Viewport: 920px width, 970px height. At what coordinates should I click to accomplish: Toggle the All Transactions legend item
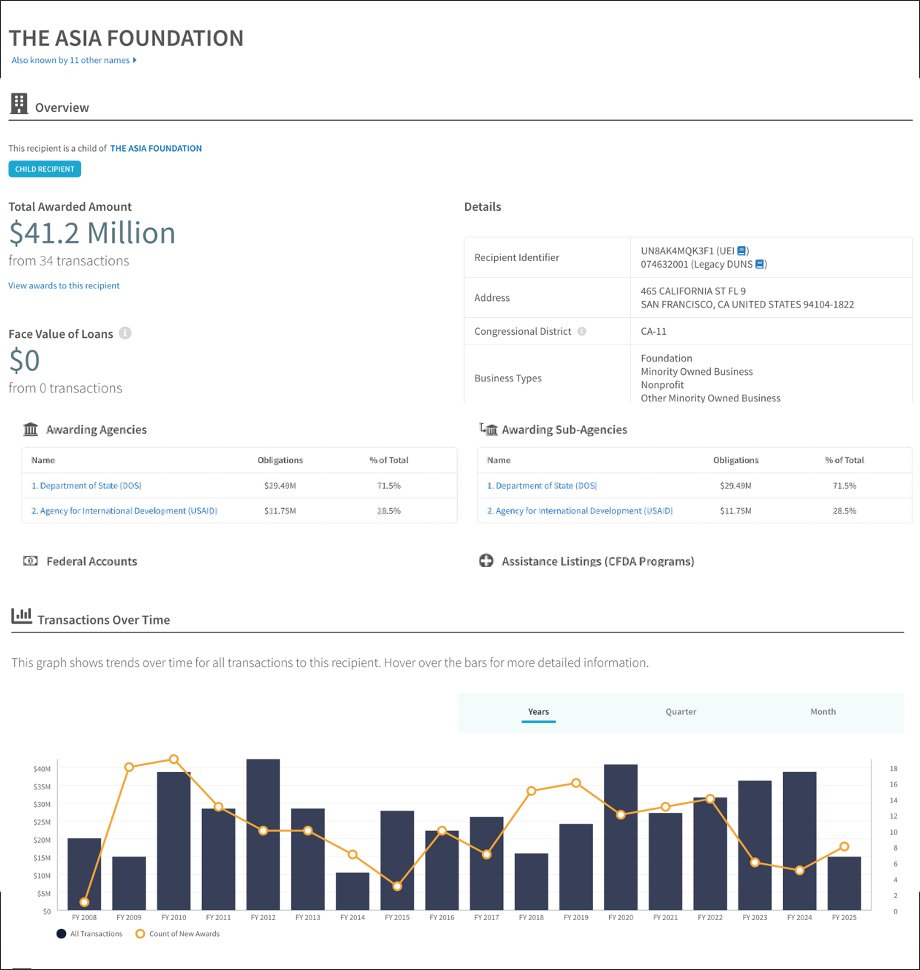[91, 934]
